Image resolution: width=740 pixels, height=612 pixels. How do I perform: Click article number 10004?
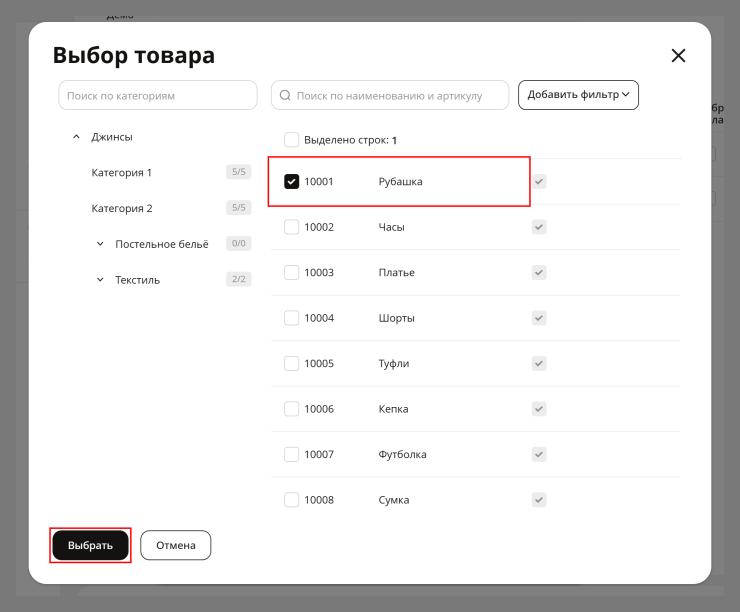(319, 318)
